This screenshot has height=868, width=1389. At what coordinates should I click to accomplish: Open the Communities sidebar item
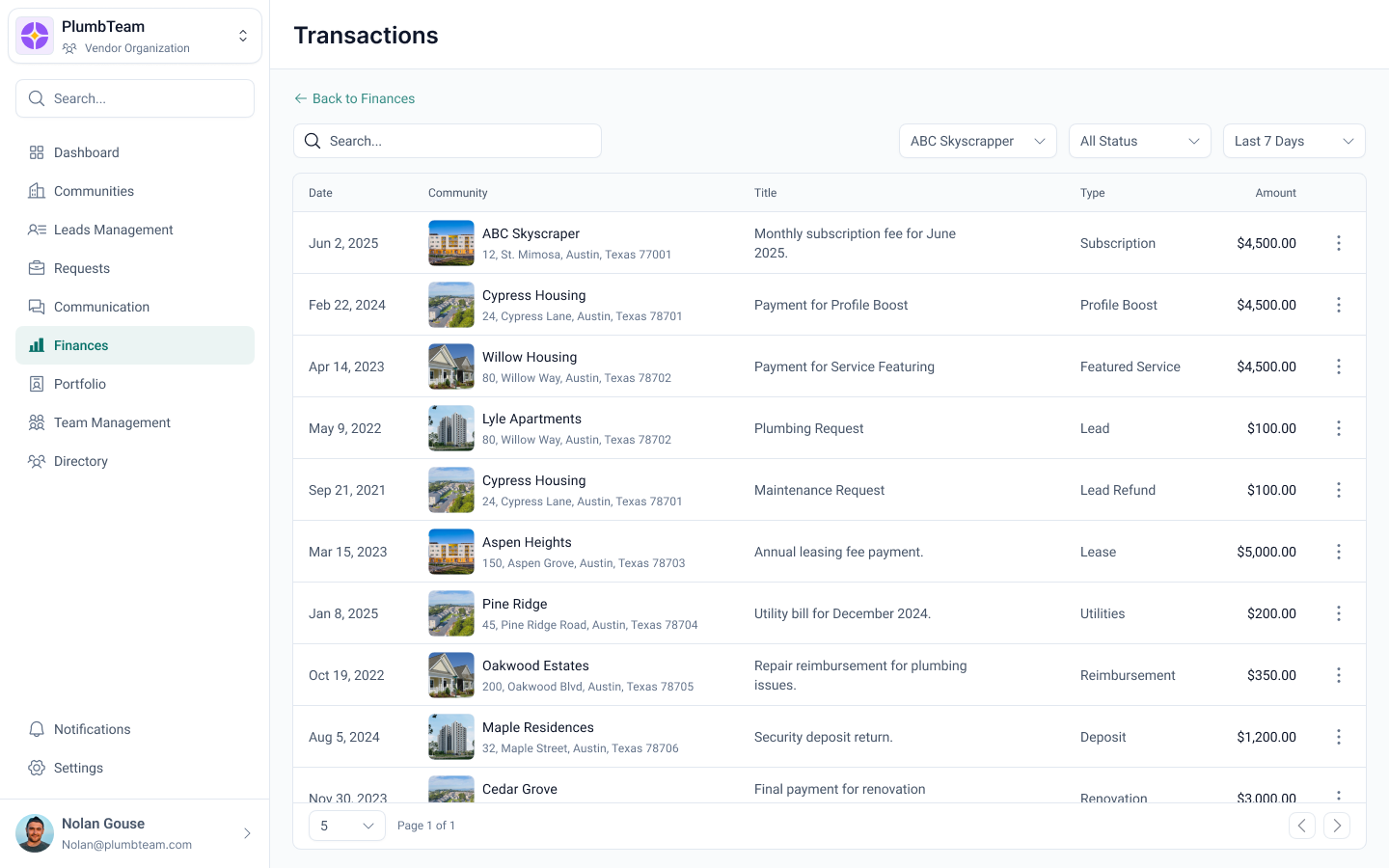[94, 191]
